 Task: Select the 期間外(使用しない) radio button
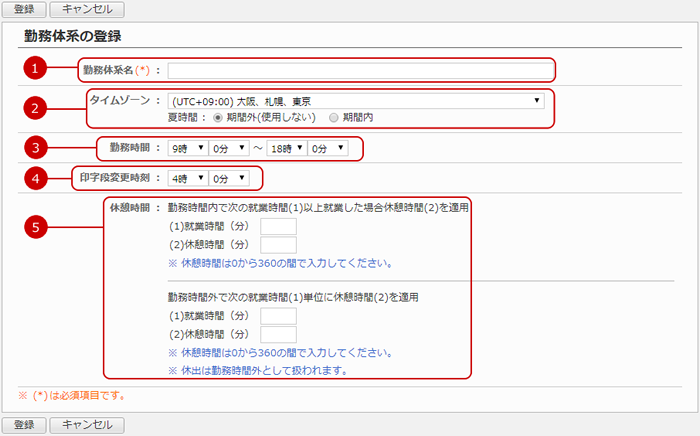(218, 116)
